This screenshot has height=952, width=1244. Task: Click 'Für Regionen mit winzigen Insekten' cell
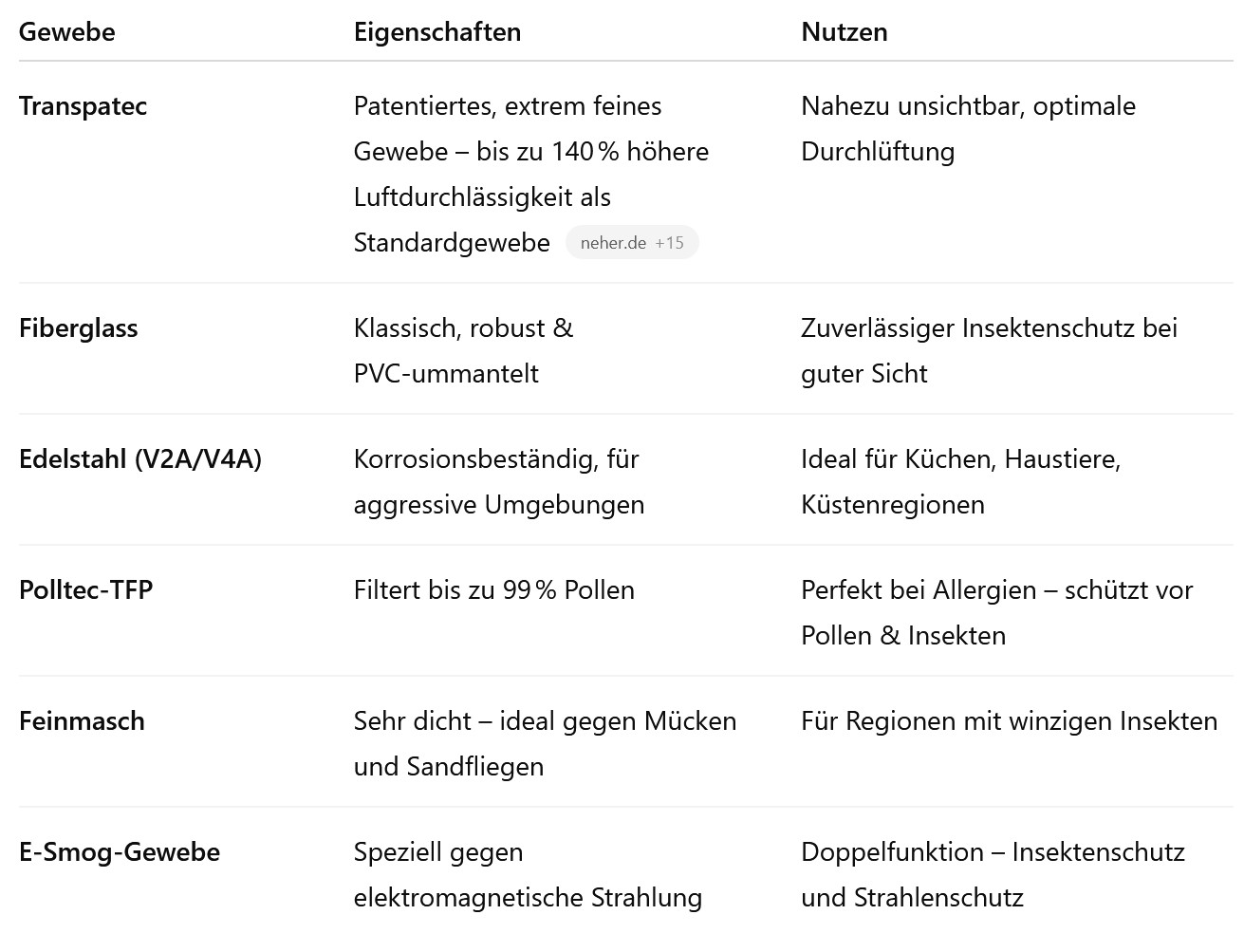pos(1010,721)
